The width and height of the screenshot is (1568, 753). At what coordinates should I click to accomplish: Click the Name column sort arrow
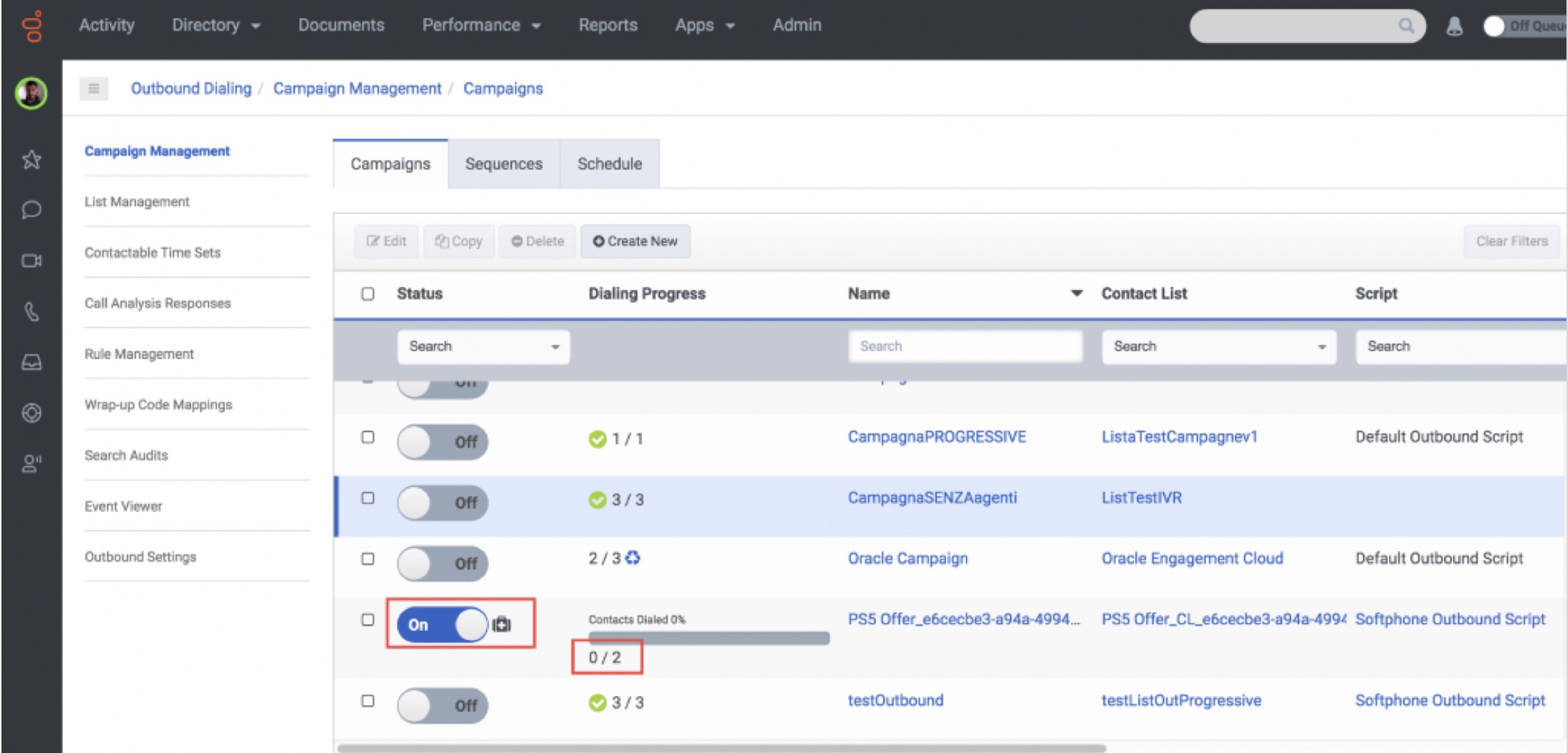[1076, 293]
